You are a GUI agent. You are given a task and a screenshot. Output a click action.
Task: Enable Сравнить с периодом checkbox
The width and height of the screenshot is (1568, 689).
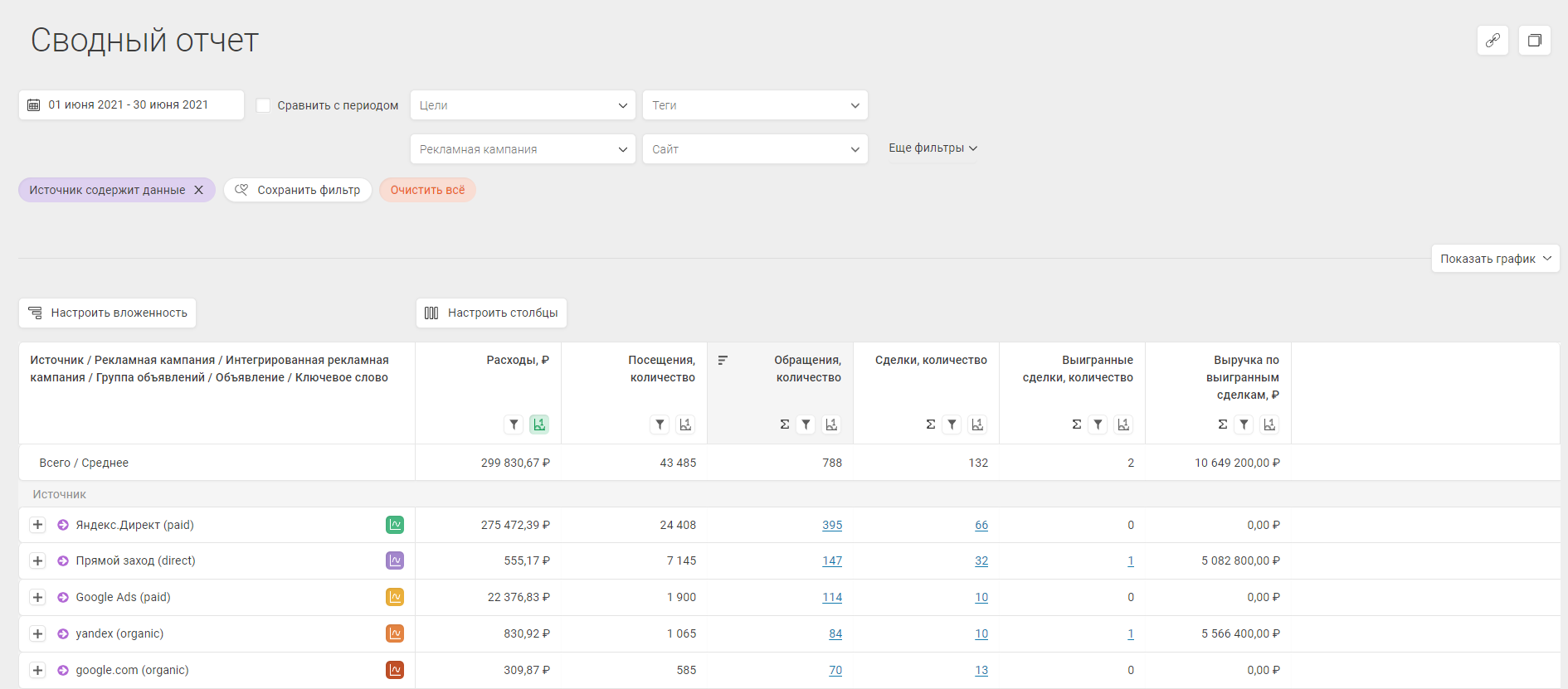(x=263, y=105)
